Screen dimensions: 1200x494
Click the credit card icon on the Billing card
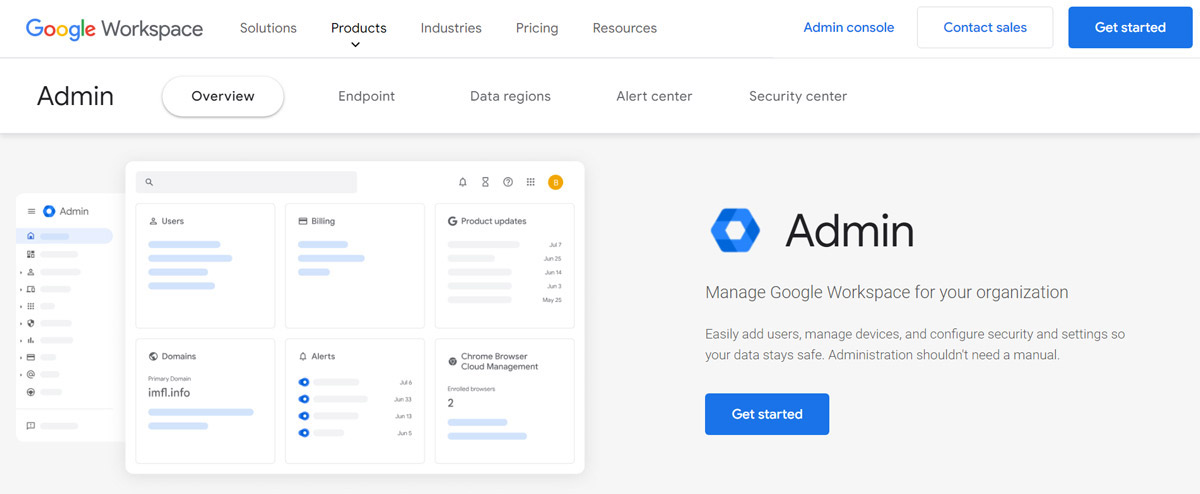(303, 221)
